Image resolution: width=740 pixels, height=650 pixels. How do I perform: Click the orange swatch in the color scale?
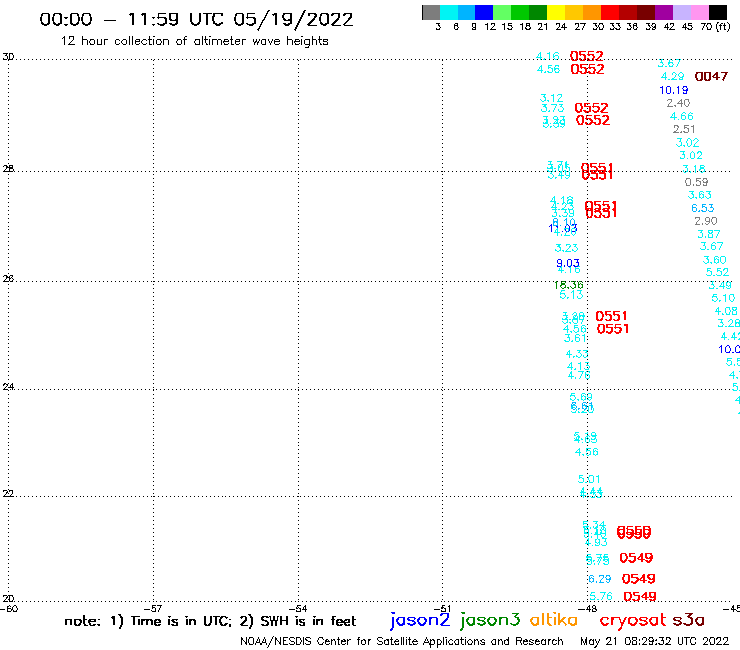click(x=592, y=12)
